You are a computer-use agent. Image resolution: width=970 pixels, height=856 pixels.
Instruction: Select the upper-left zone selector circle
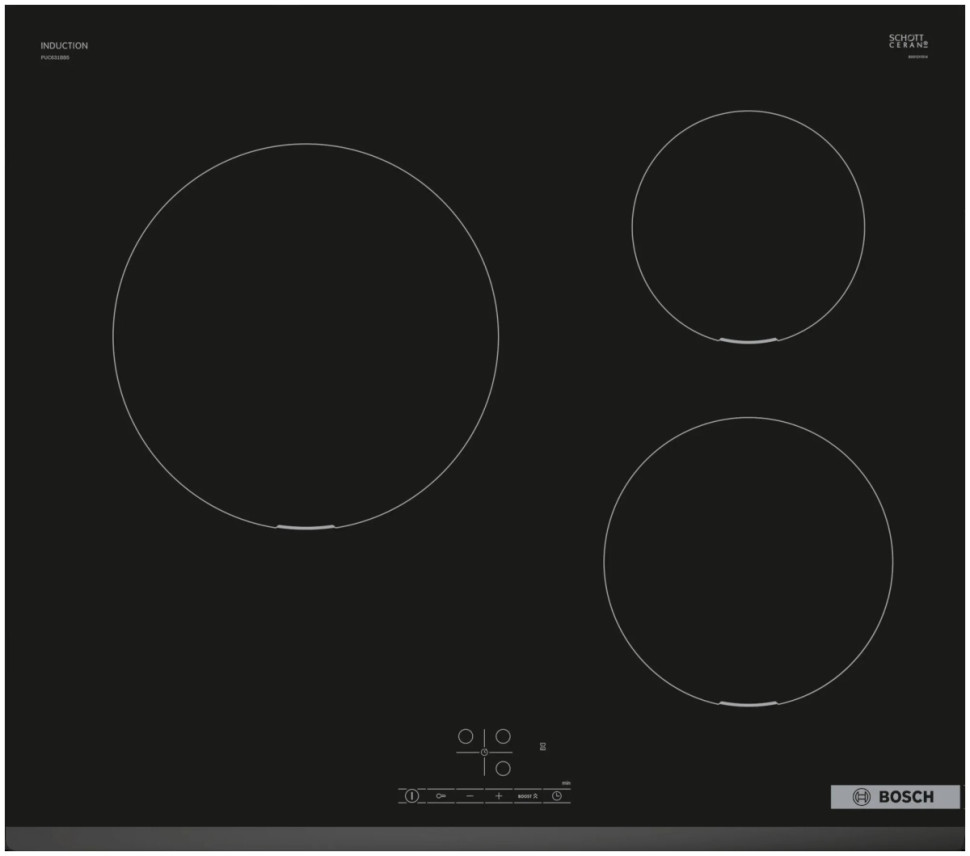coord(465,736)
